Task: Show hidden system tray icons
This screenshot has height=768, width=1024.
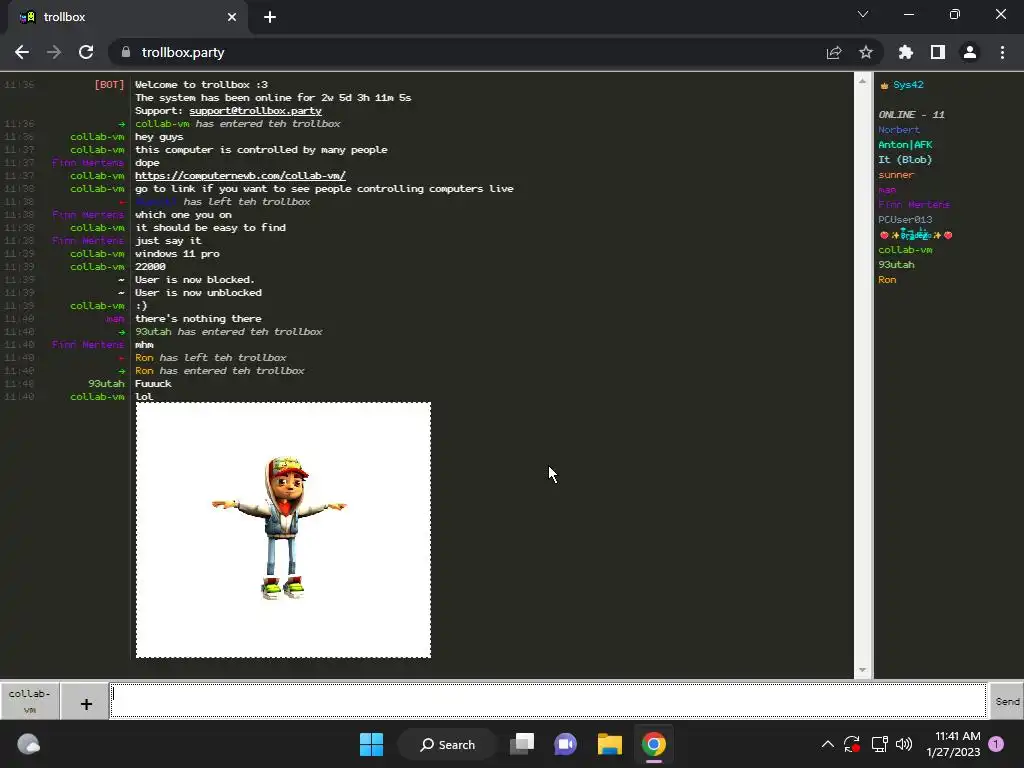Action: pyautogui.click(x=827, y=744)
